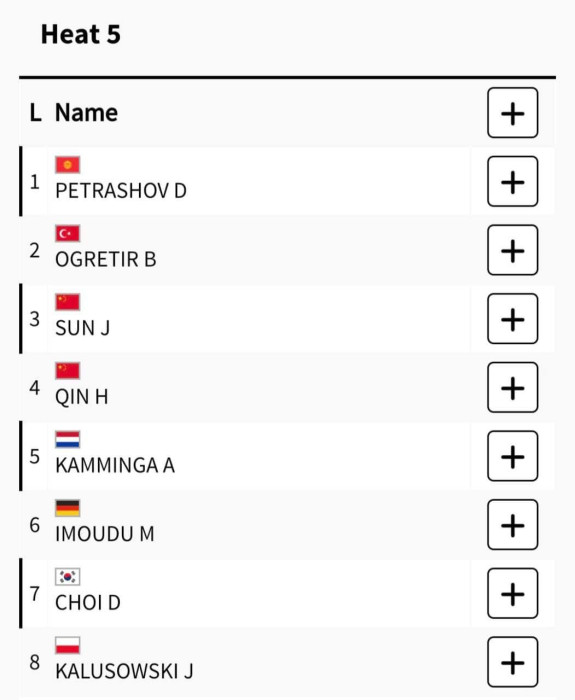This screenshot has height=700, width=575.
Task: Show details for KAMMINGA A
Action: tap(512, 456)
